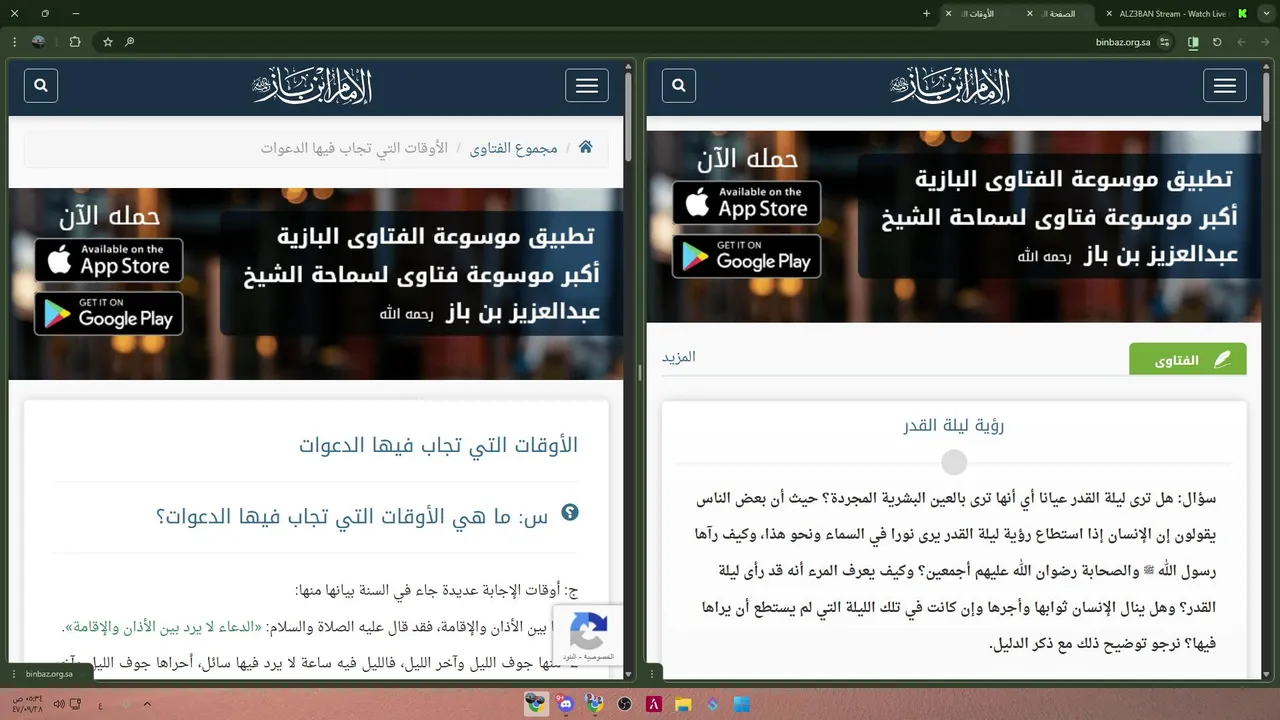Image resolution: width=1280 pixels, height=720 pixels.
Task: Bookmark page with star icon
Action: 108,42
